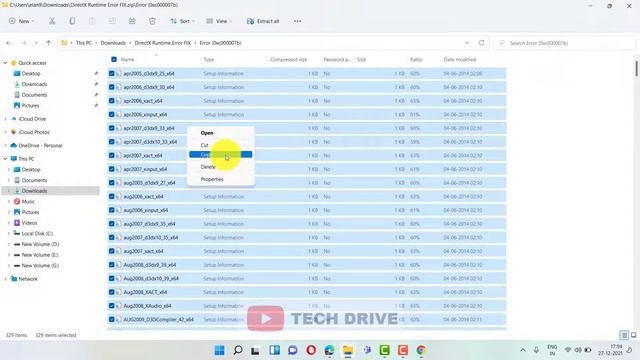Screen dimensions: 640x360
Task: Open taskbar Search magnifier
Action: click(238, 350)
